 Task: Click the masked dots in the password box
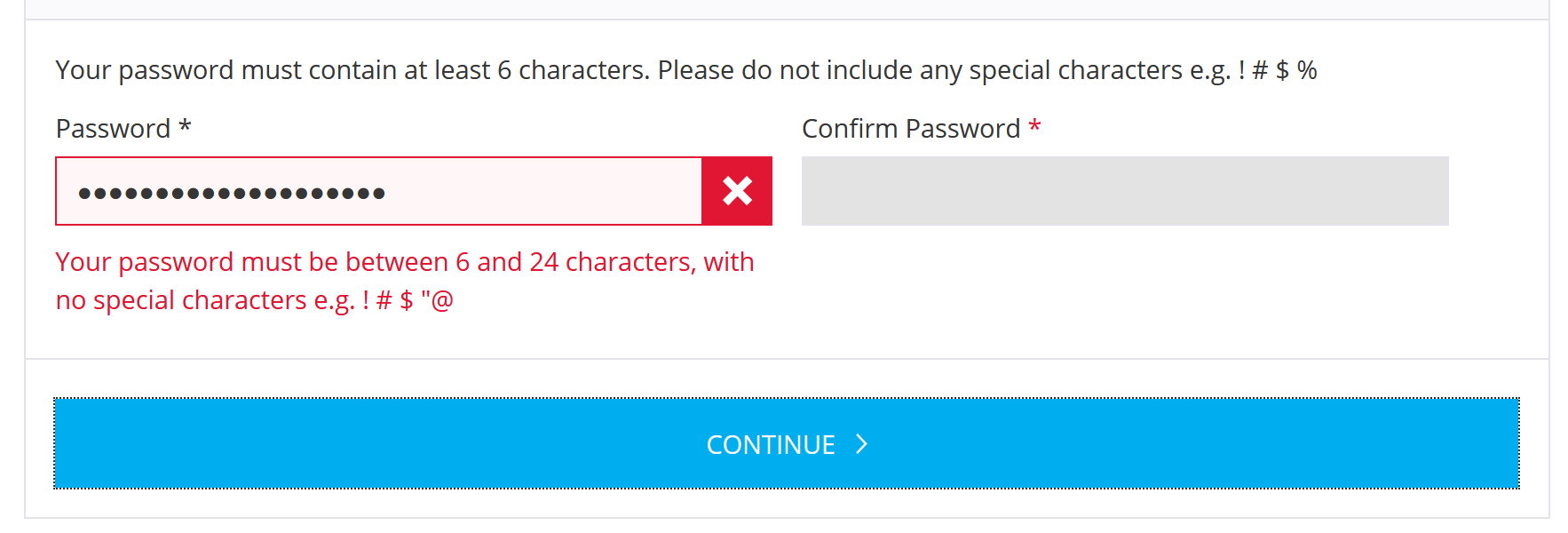(231, 193)
